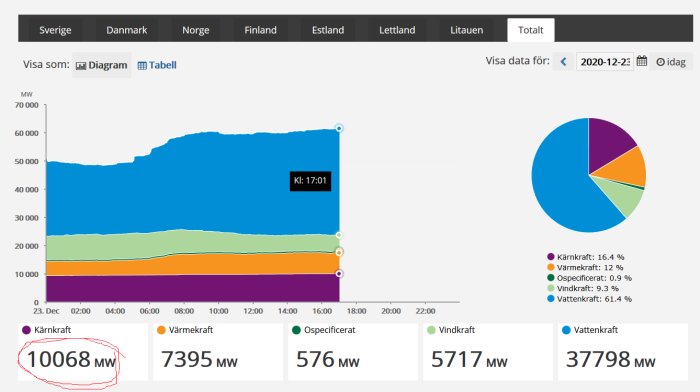700x392 pixels.
Task: Select the 7395 MW Värmekraft value
Action: 199,359
